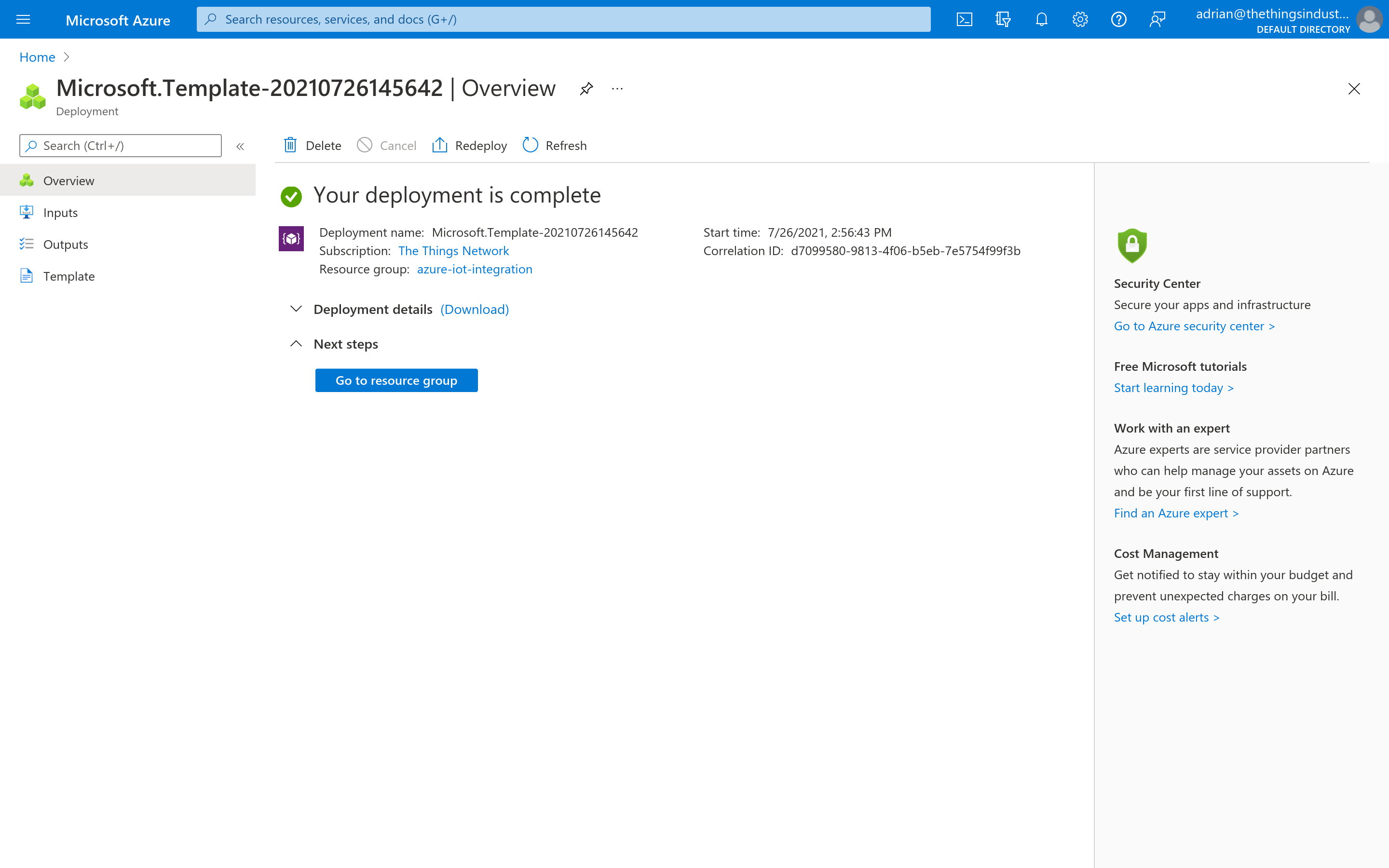The height and width of the screenshot is (868, 1389).
Task: Navigate to azure-iot-integration resource group
Action: click(x=473, y=268)
